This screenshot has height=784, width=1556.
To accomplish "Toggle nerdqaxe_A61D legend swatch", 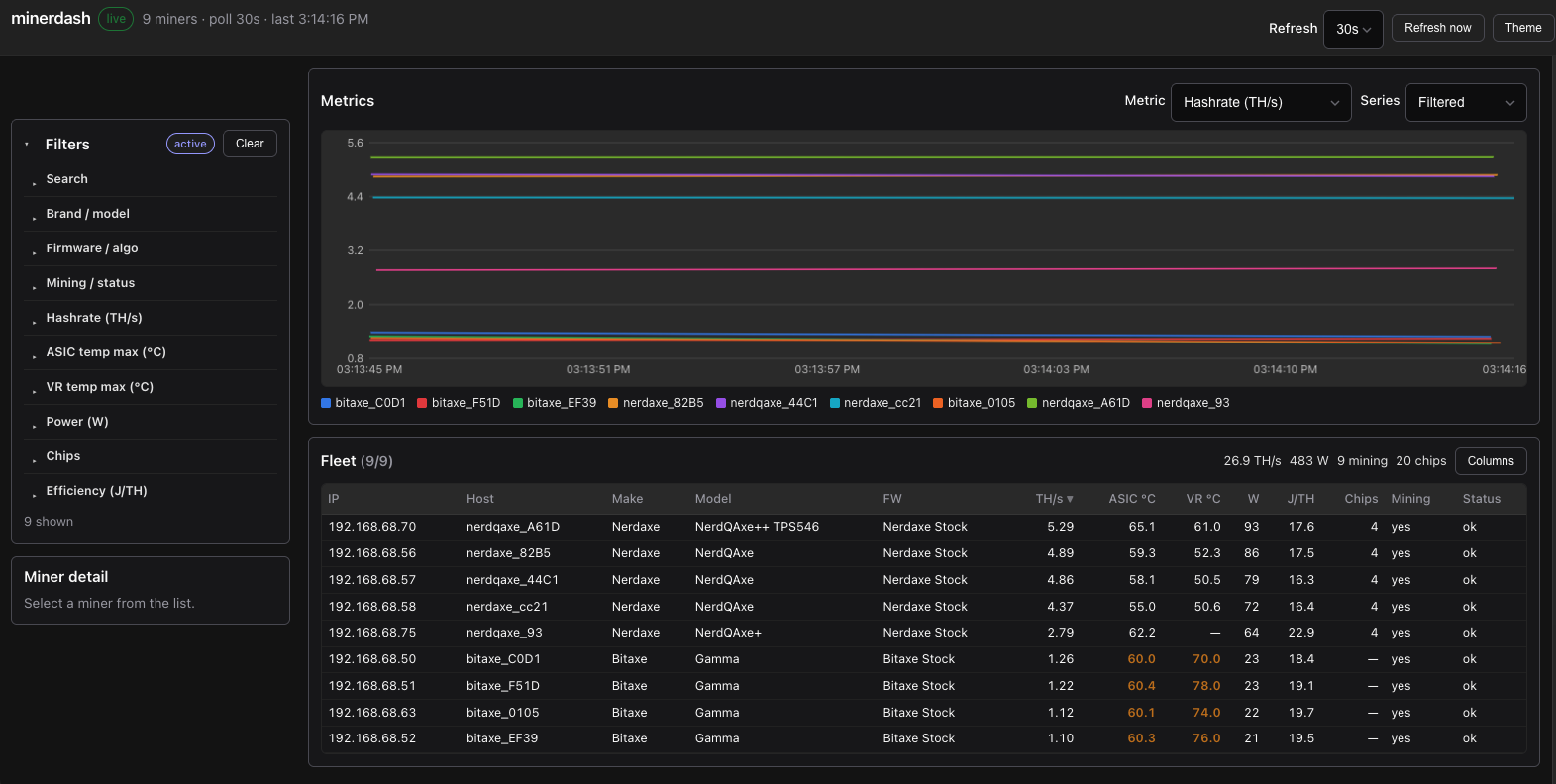I will coord(1032,403).
